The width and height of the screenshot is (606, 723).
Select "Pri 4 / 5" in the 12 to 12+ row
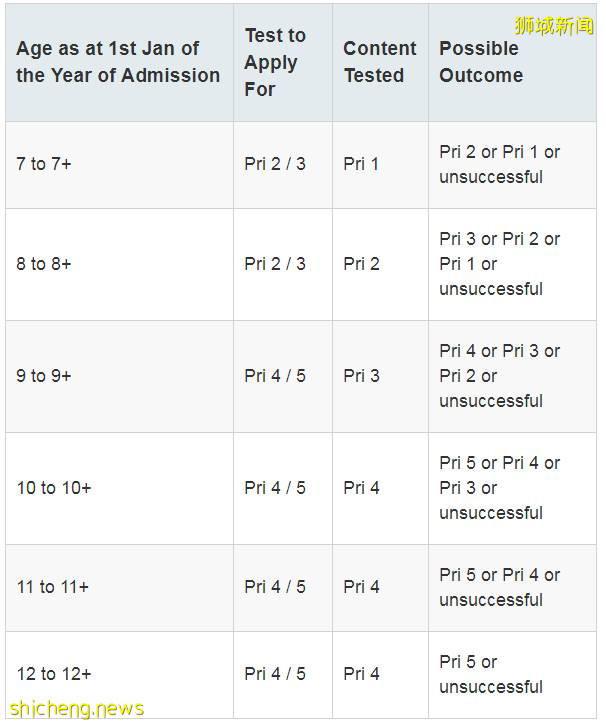click(275, 674)
